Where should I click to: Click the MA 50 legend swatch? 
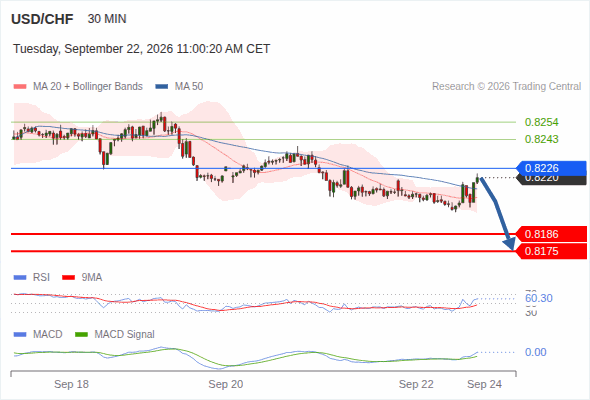162,87
